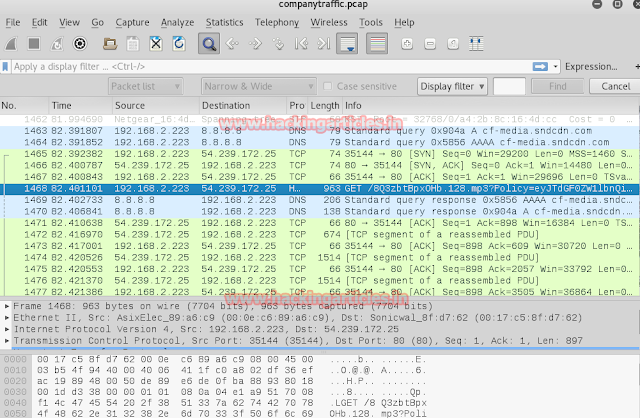
Task: Toggle auto-scroll during live capture icon
Action: [347, 44]
